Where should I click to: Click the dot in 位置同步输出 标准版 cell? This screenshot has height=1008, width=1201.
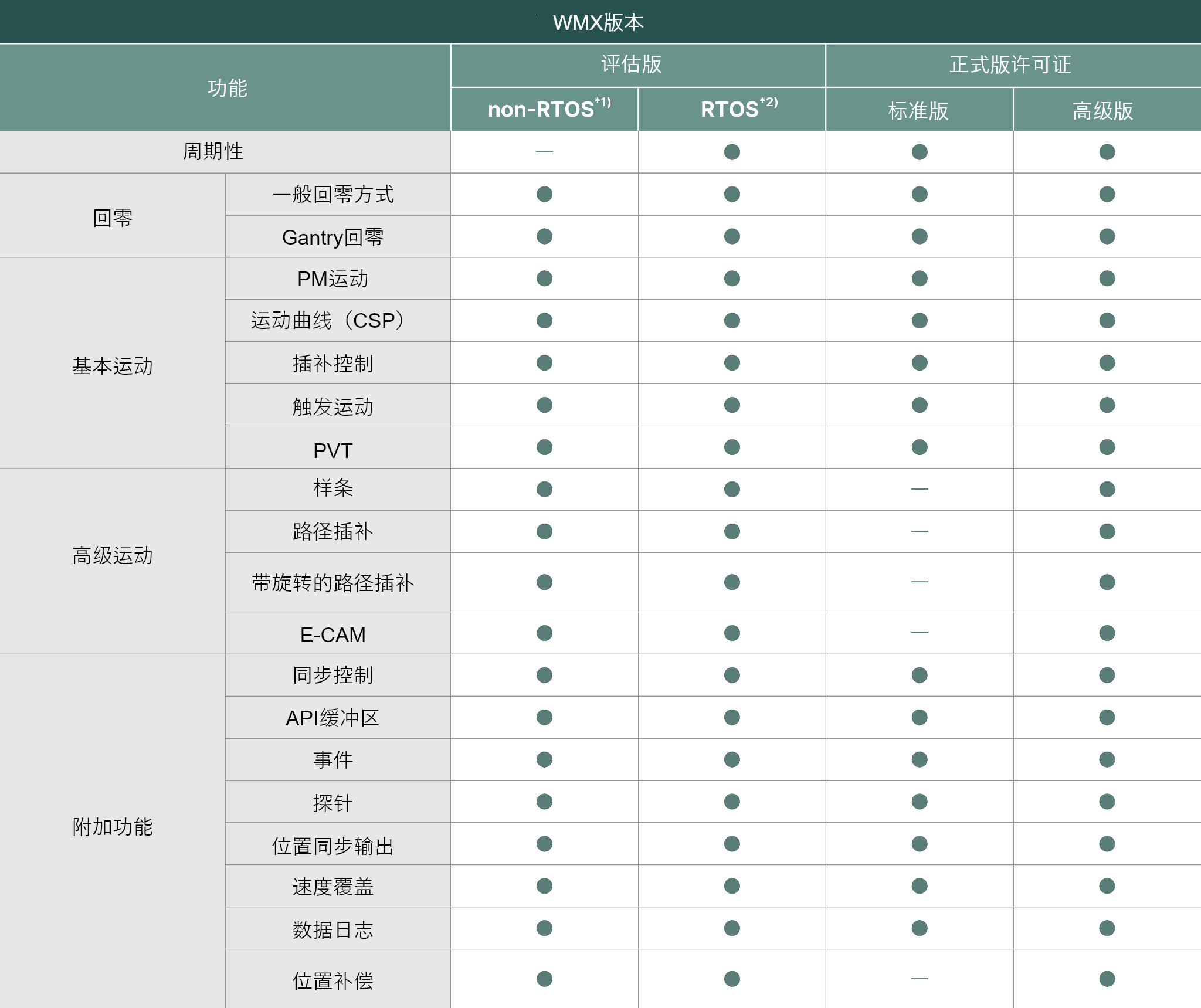(920, 844)
